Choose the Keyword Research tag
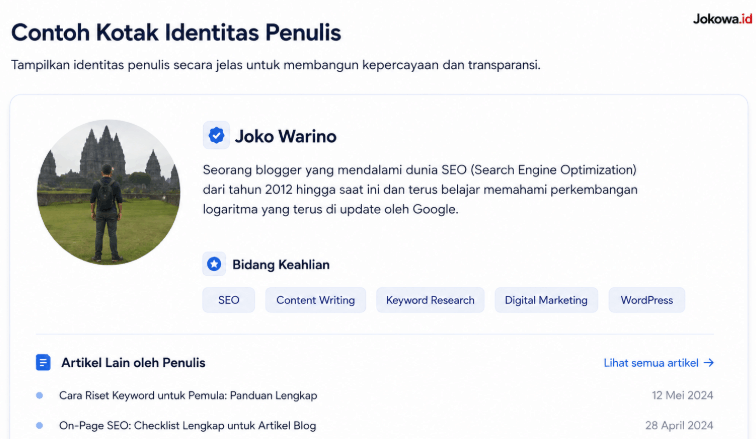The height and width of the screenshot is (439, 756). tap(430, 300)
